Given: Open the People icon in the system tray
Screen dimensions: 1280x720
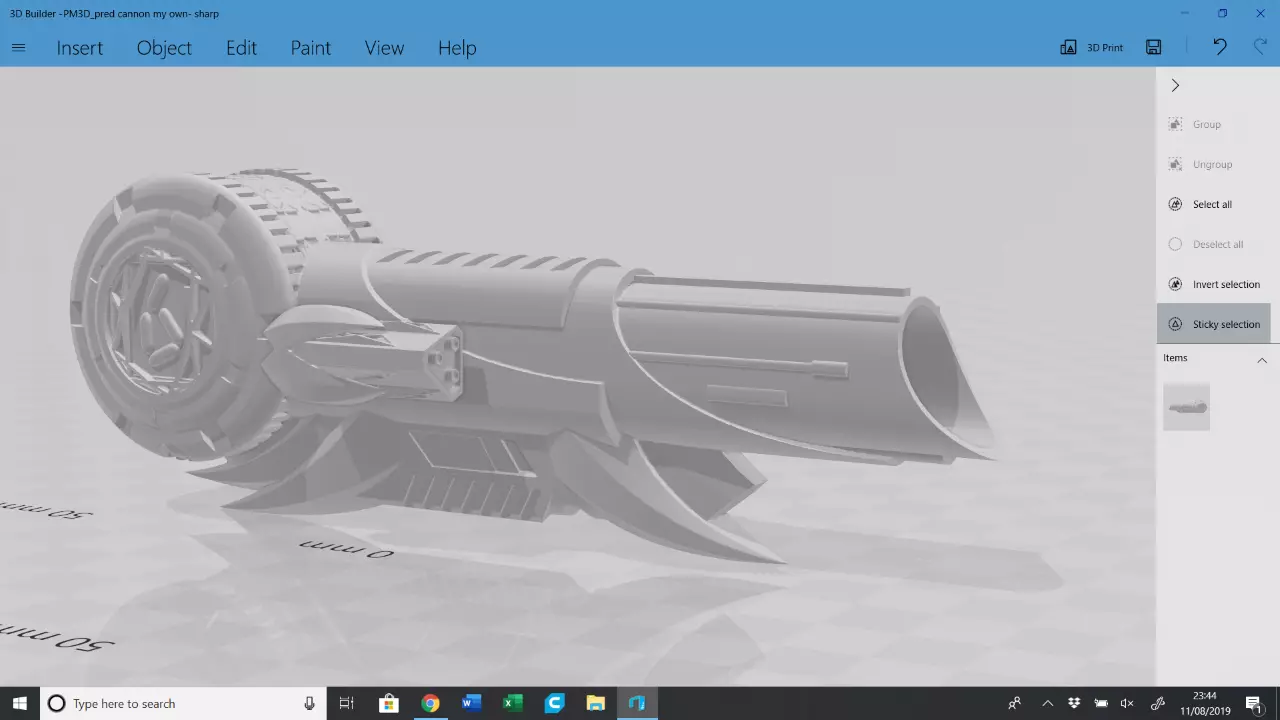Looking at the screenshot, I should pyautogui.click(x=1014, y=703).
